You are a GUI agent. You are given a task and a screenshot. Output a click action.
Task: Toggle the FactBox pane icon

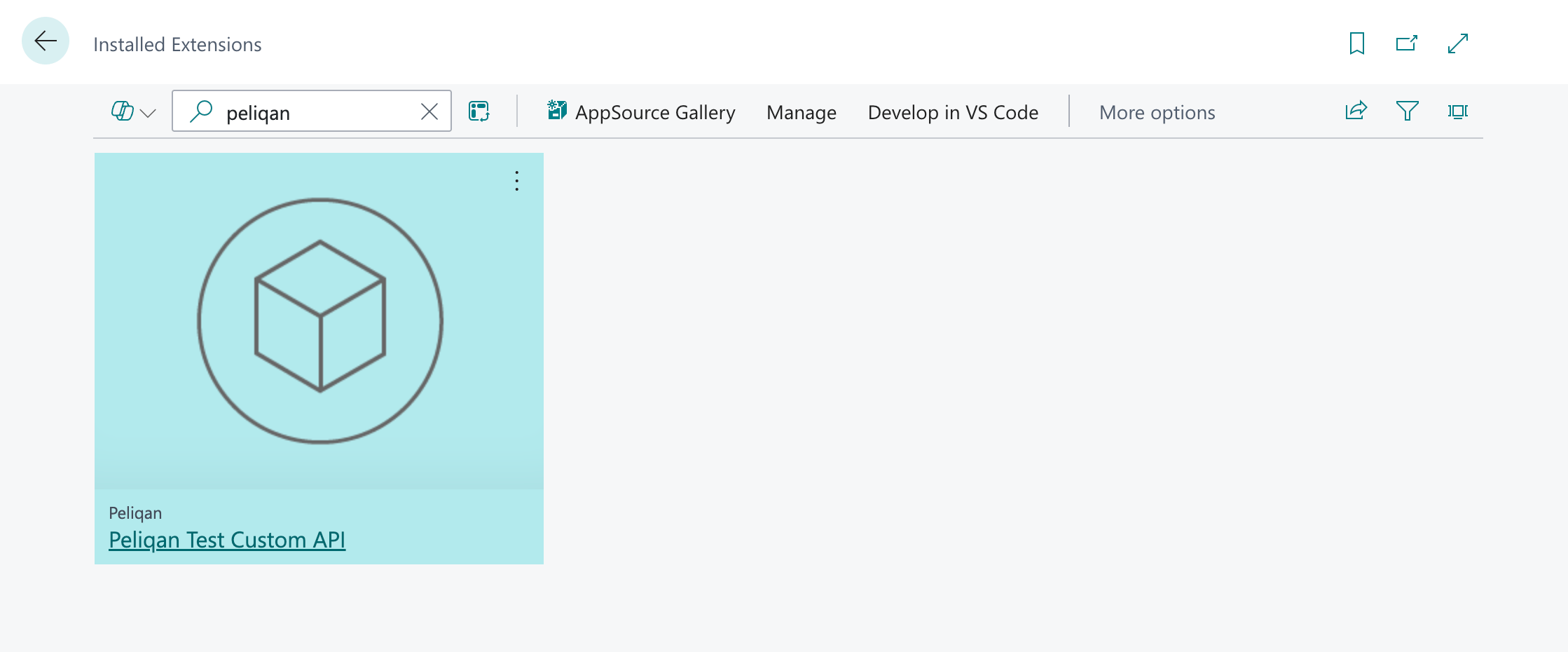(1458, 111)
